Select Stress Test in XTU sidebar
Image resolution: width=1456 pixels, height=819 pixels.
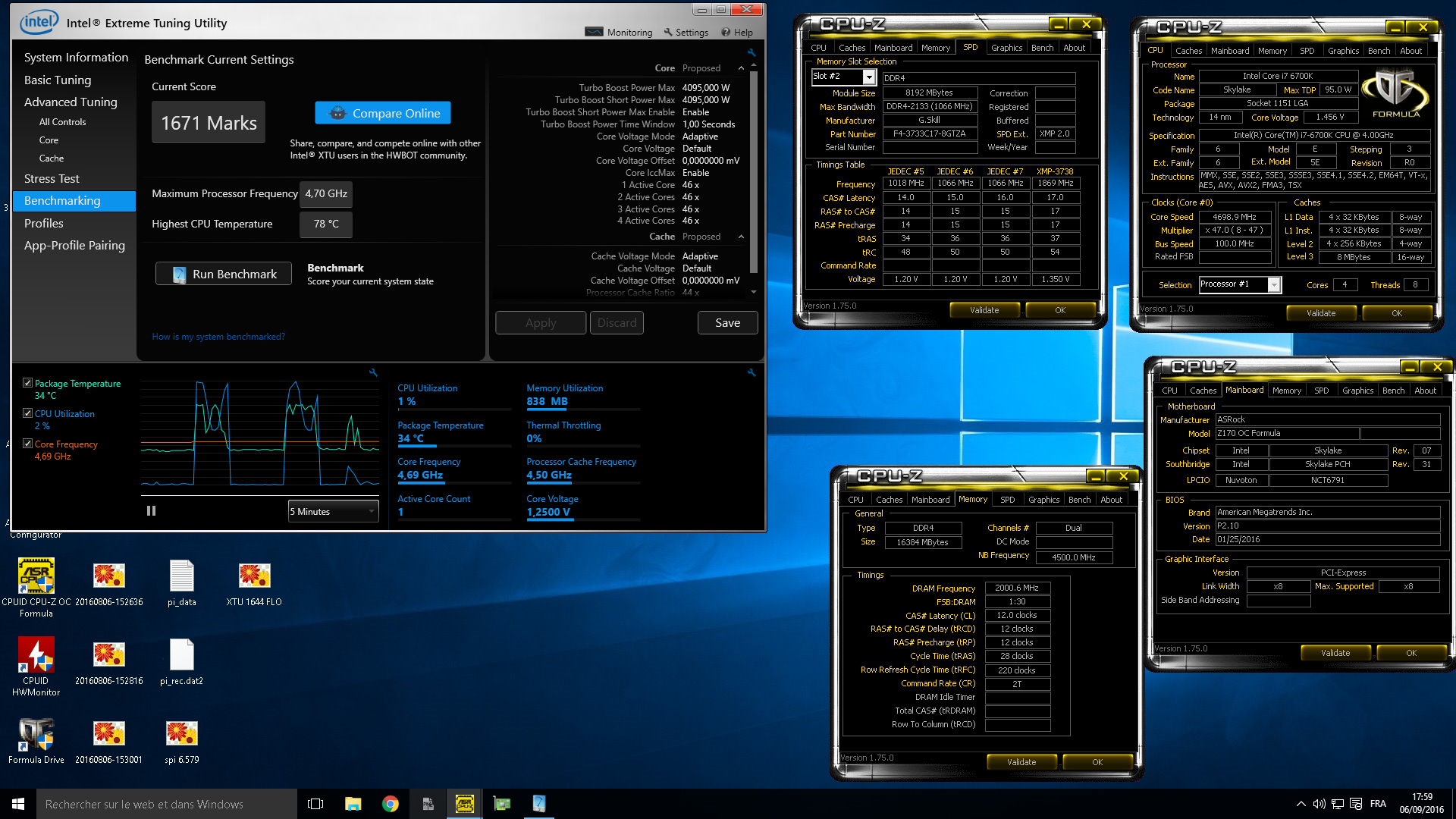click(52, 179)
